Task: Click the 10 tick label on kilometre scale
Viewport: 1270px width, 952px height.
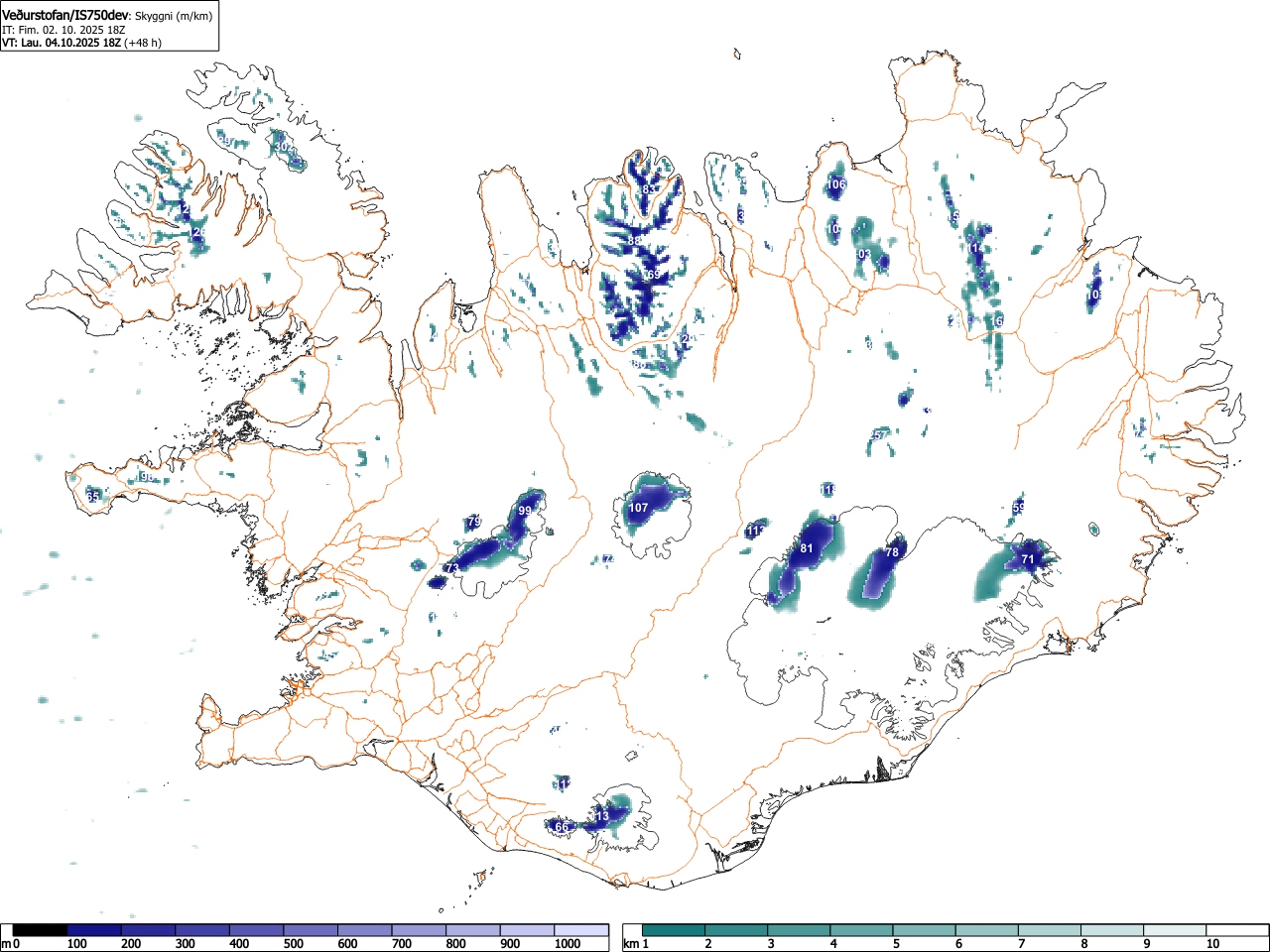Action: click(1212, 944)
